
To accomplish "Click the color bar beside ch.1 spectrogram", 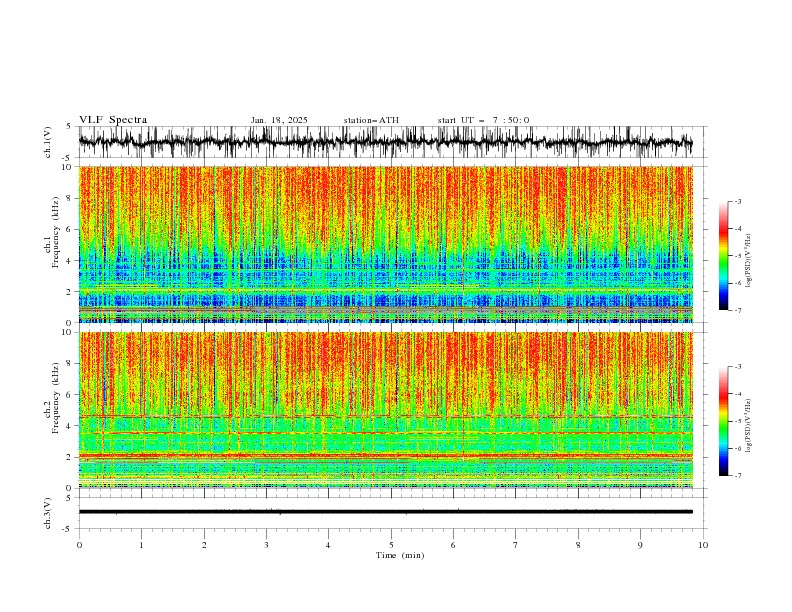I will (x=723, y=256).
